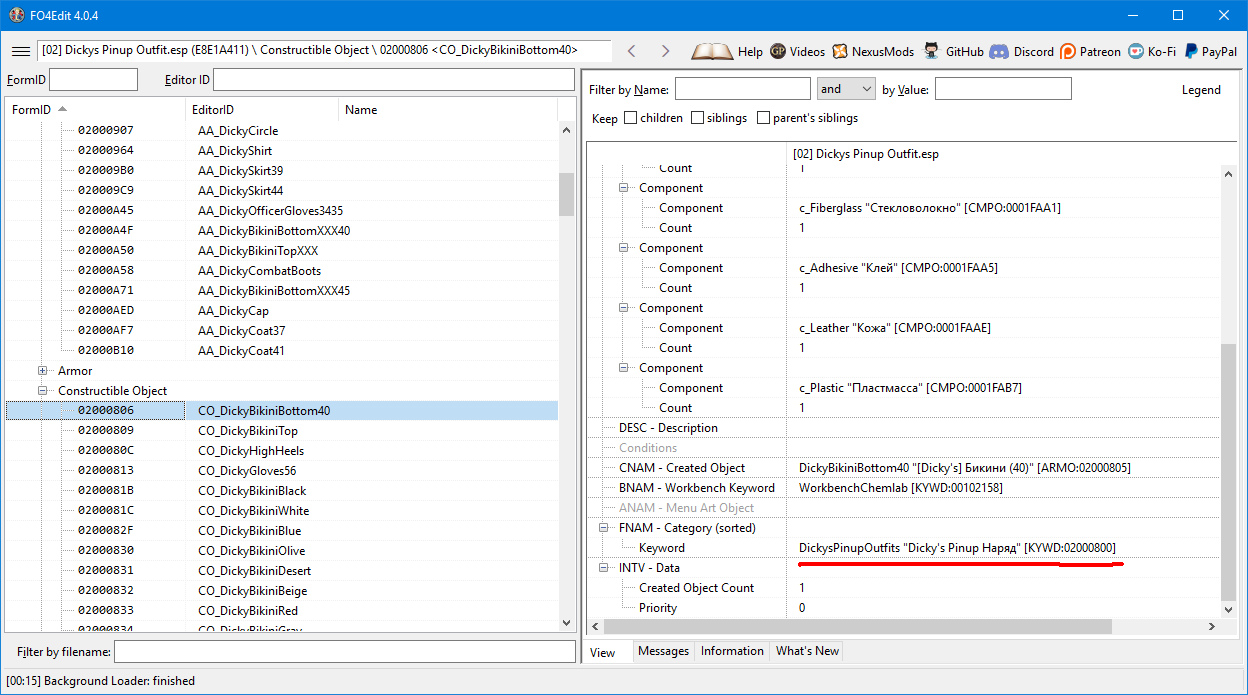Click the Filter by filename field
This screenshot has width=1248, height=695.
pos(344,652)
